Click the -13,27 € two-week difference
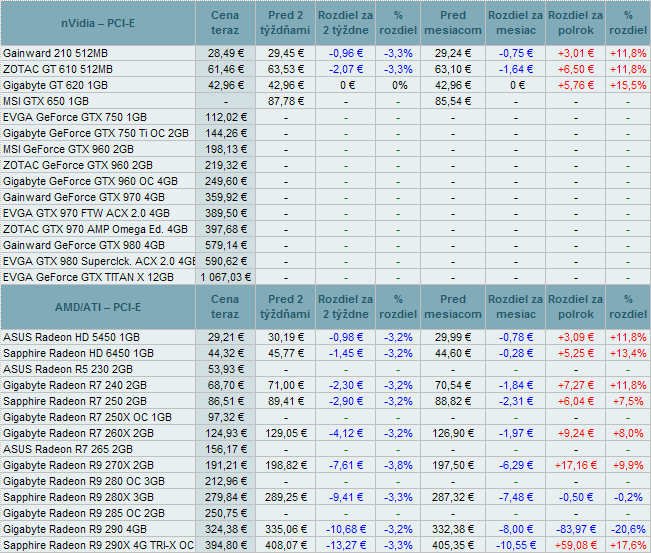This screenshot has height=553, width=651. pos(346,545)
